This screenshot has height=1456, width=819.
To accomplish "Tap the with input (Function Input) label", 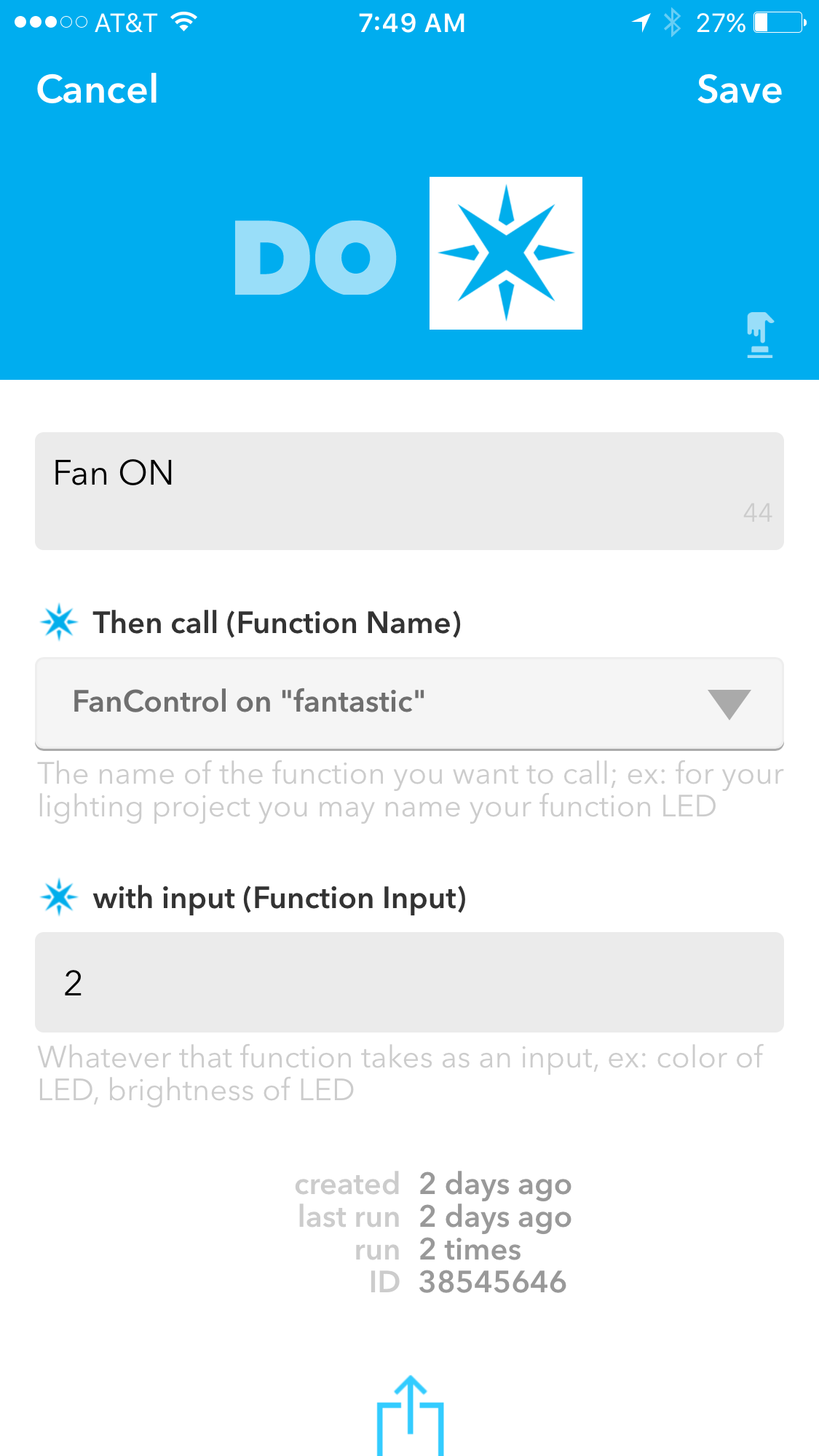I will (x=280, y=898).
